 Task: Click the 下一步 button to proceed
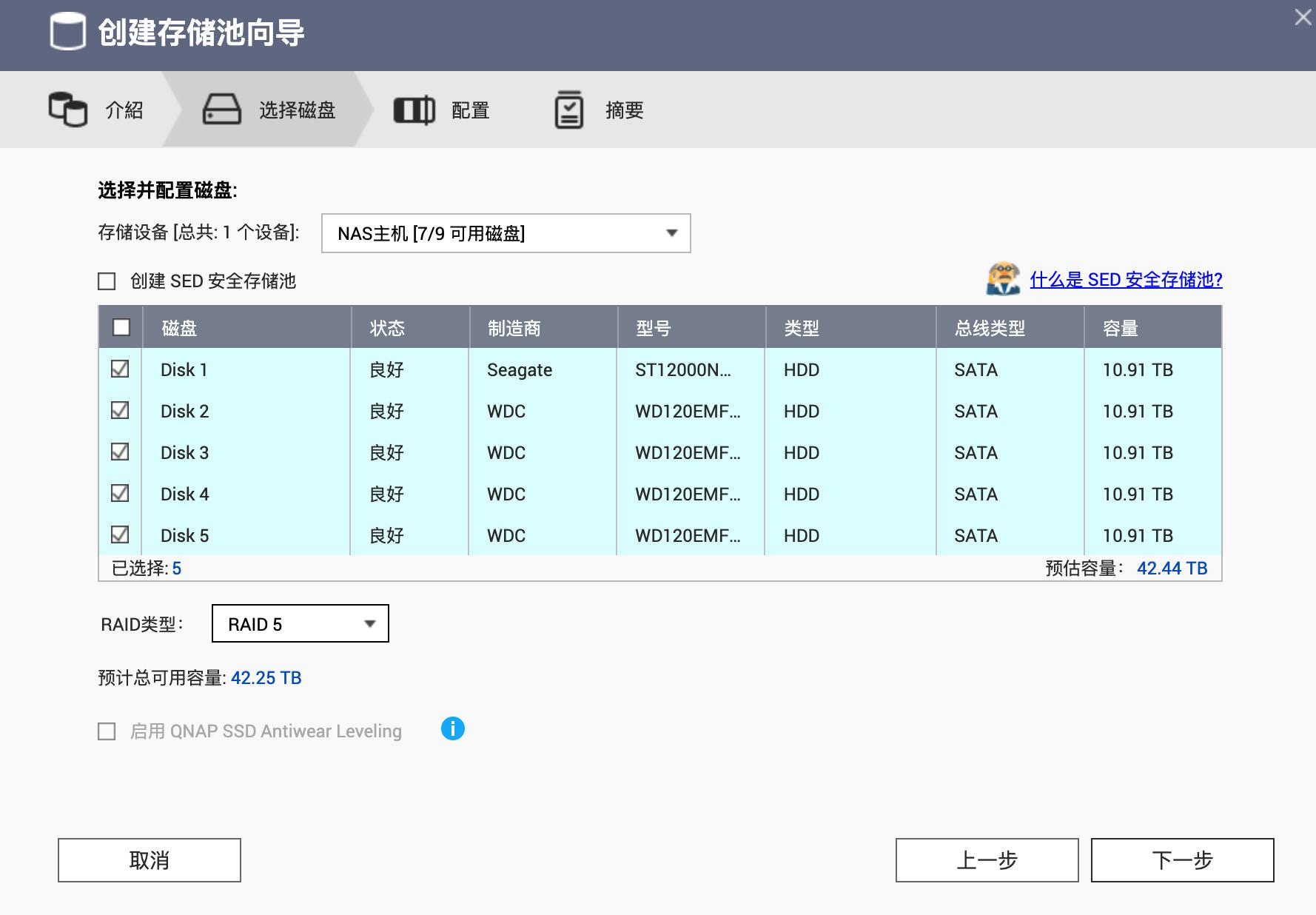pyautogui.click(x=1181, y=860)
